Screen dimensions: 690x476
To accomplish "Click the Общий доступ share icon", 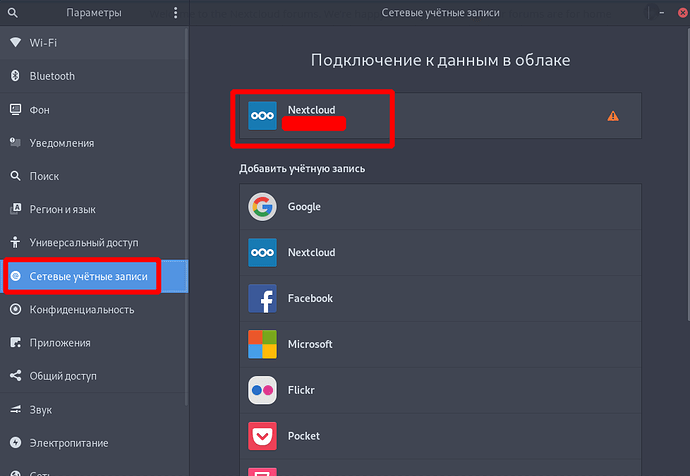I will pos(15,376).
